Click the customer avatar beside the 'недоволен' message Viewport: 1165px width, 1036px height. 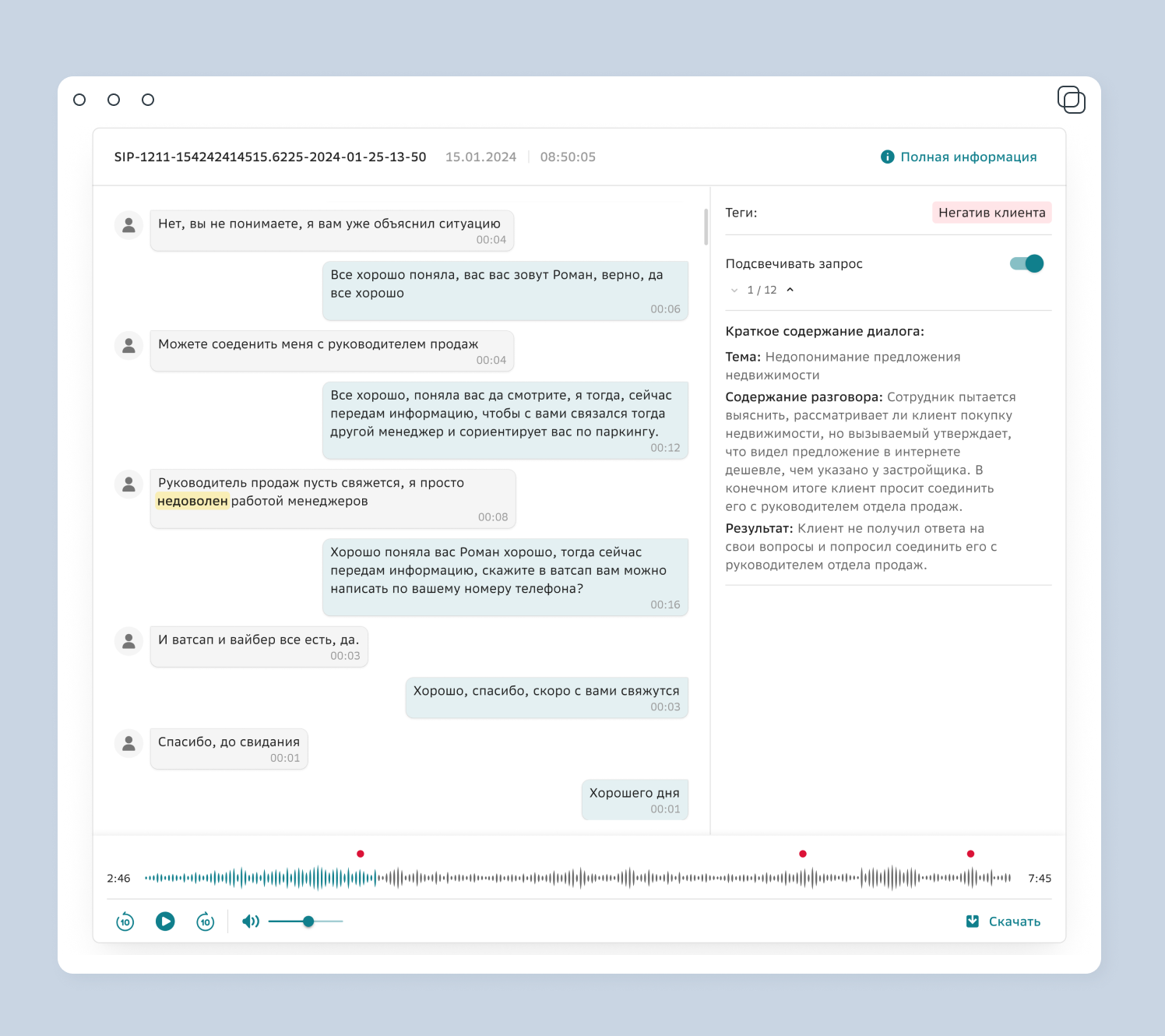129,484
